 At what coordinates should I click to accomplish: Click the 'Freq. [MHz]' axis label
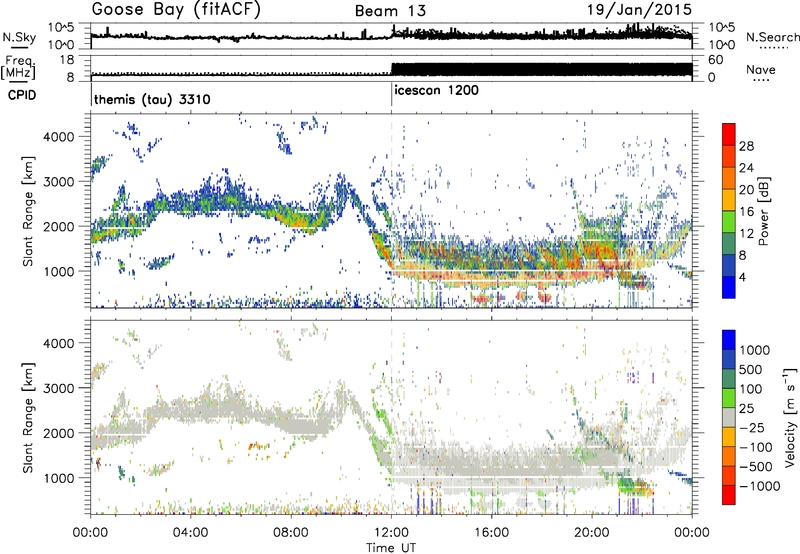click(18, 67)
